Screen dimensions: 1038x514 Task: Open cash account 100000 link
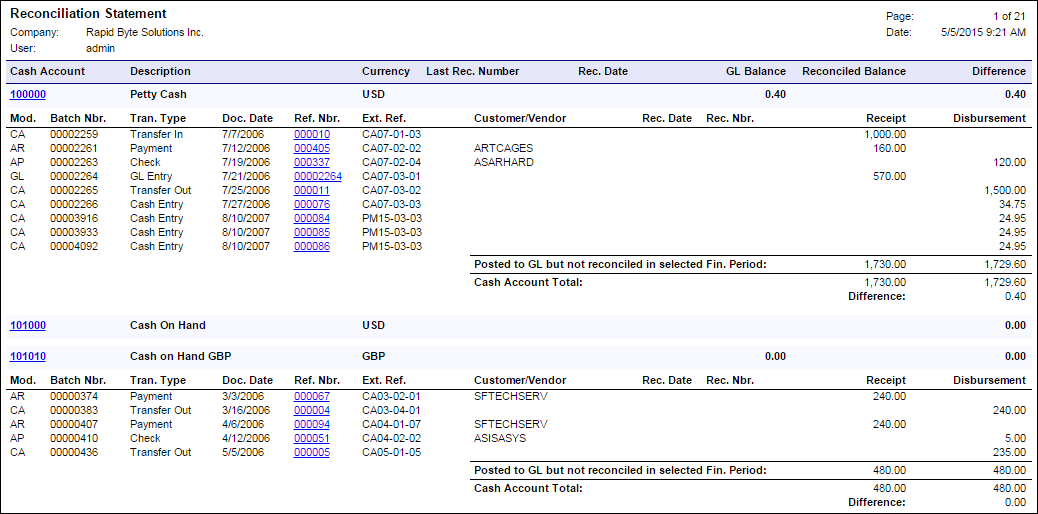click(28, 94)
